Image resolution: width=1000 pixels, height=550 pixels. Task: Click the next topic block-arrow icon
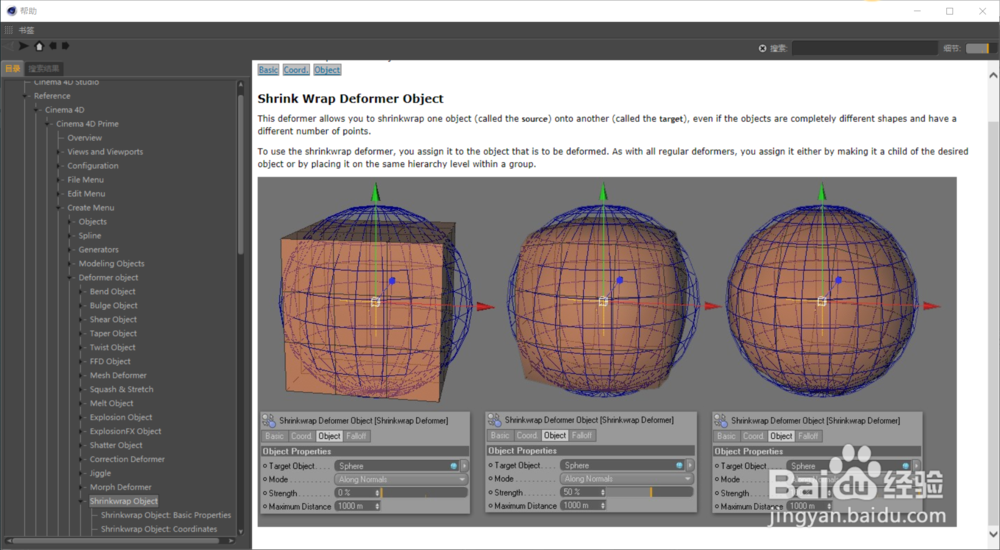click(x=65, y=46)
